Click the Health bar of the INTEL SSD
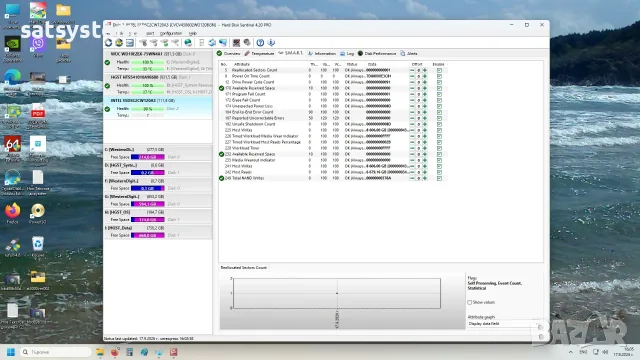The width and height of the screenshot is (640, 360). pos(147,109)
